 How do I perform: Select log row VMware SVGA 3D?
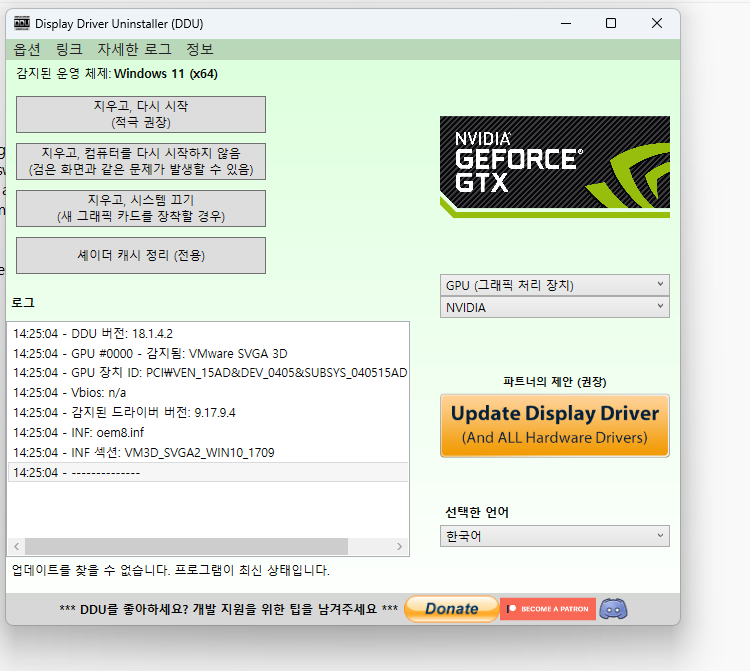[x=208, y=353]
